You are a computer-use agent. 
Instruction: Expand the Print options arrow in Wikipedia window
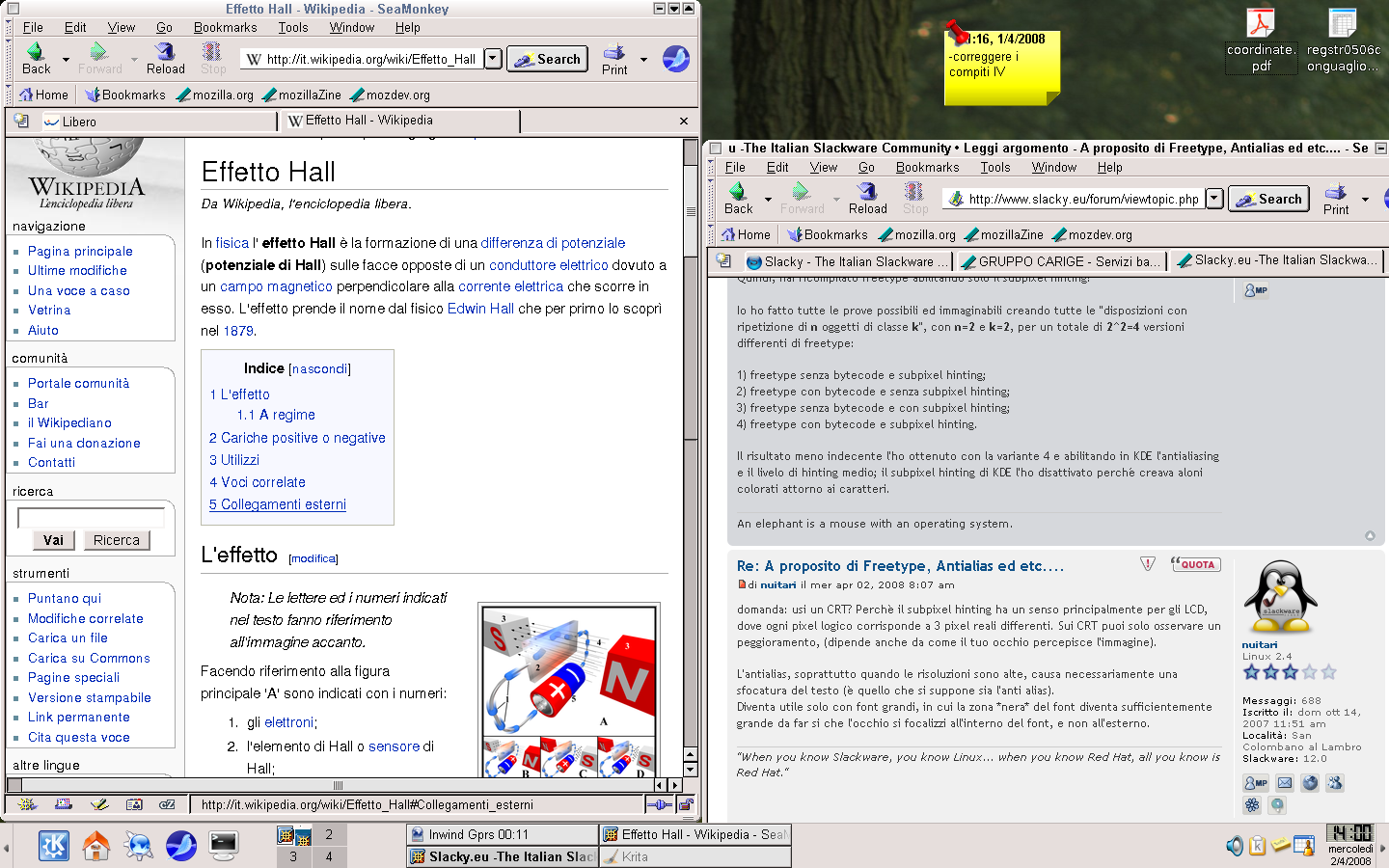(x=643, y=60)
